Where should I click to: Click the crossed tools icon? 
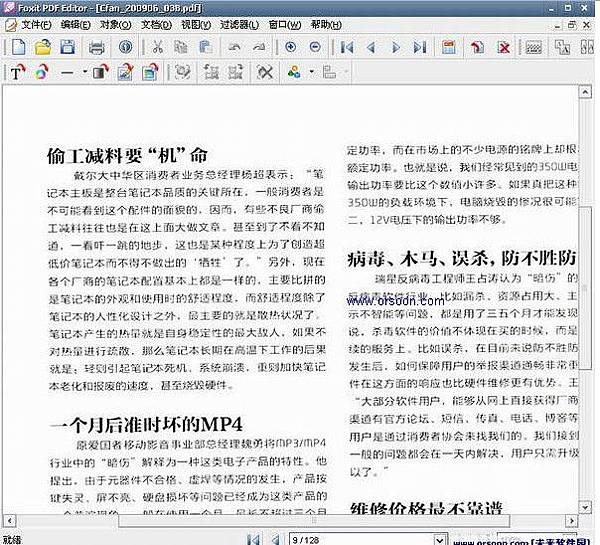pyautogui.click(x=265, y=72)
